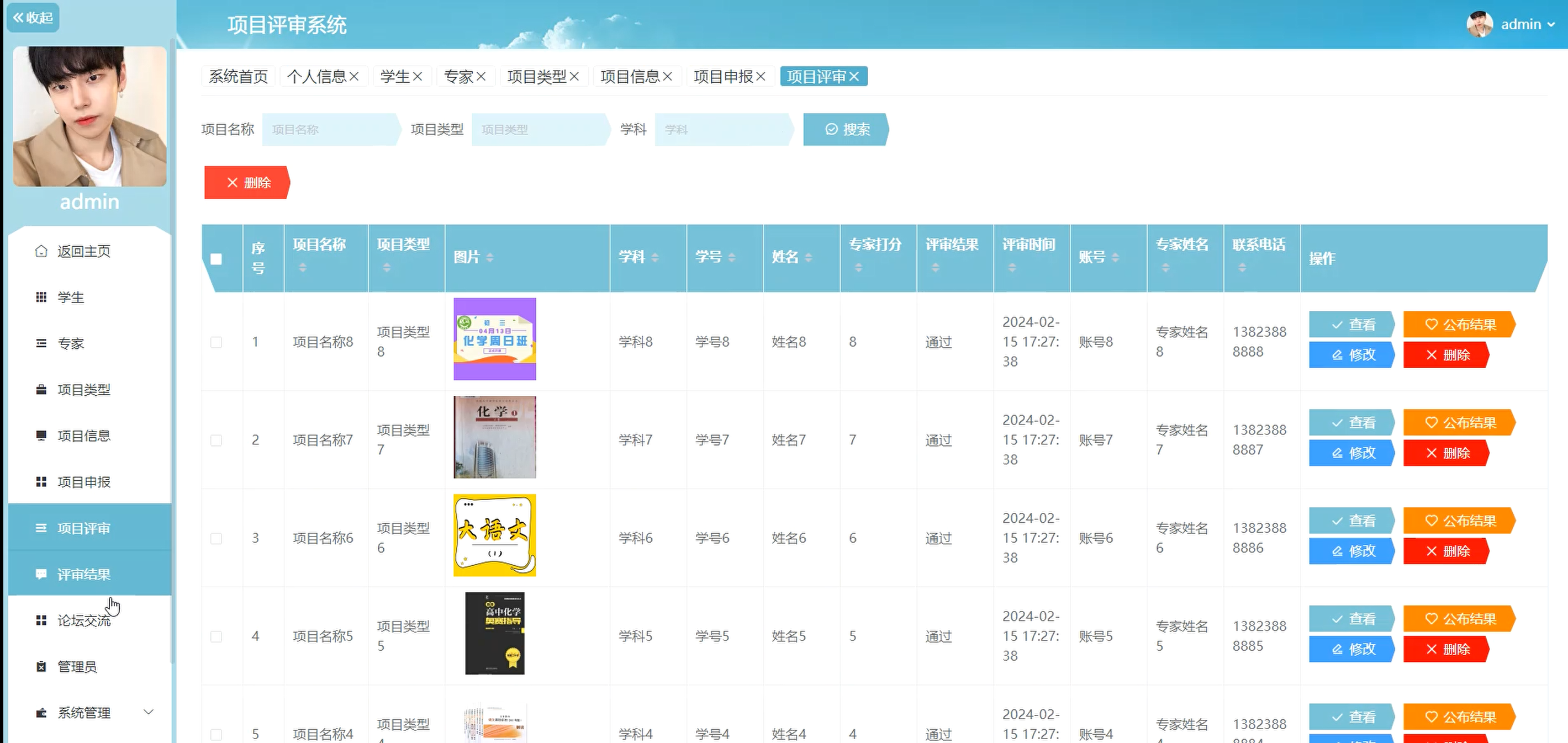This screenshot has width=1568, height=743.
Task: Click 查看 for 项目名称5
Action: [x=1352, y=618]
